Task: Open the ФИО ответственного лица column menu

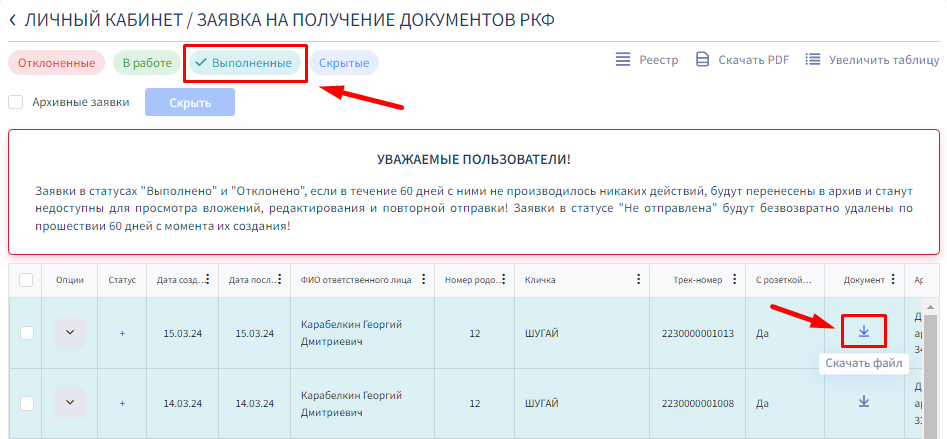Action: pos(424,280)
